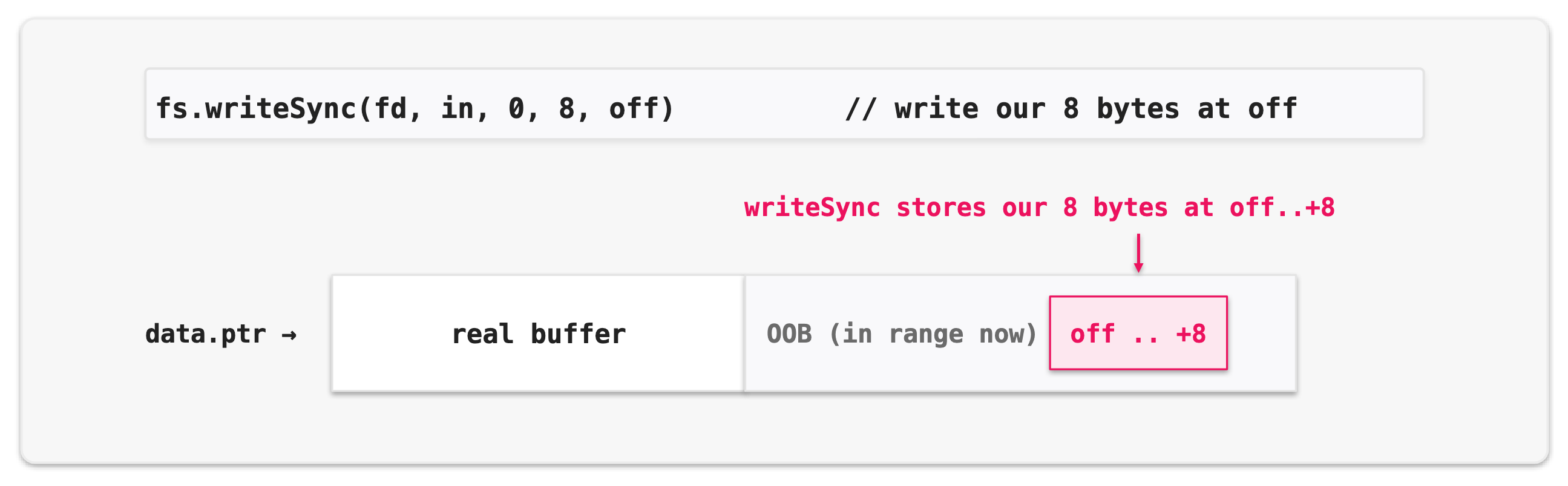Click the 'OOB (in range now)' label

click(x=902, y=333)
